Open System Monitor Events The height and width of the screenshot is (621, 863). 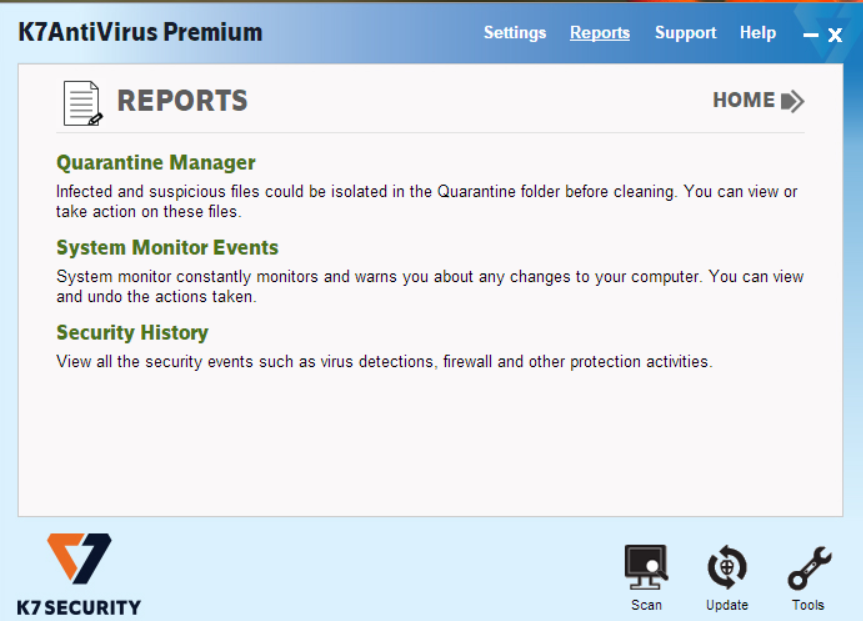pyautogui.click(x=167, y=248)
